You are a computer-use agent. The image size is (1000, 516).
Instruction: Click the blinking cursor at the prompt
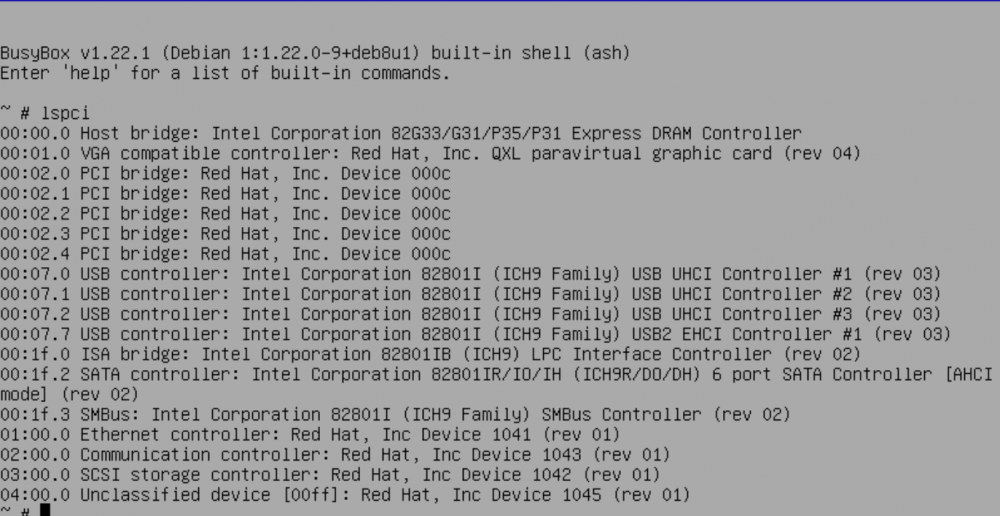point(45,510)
